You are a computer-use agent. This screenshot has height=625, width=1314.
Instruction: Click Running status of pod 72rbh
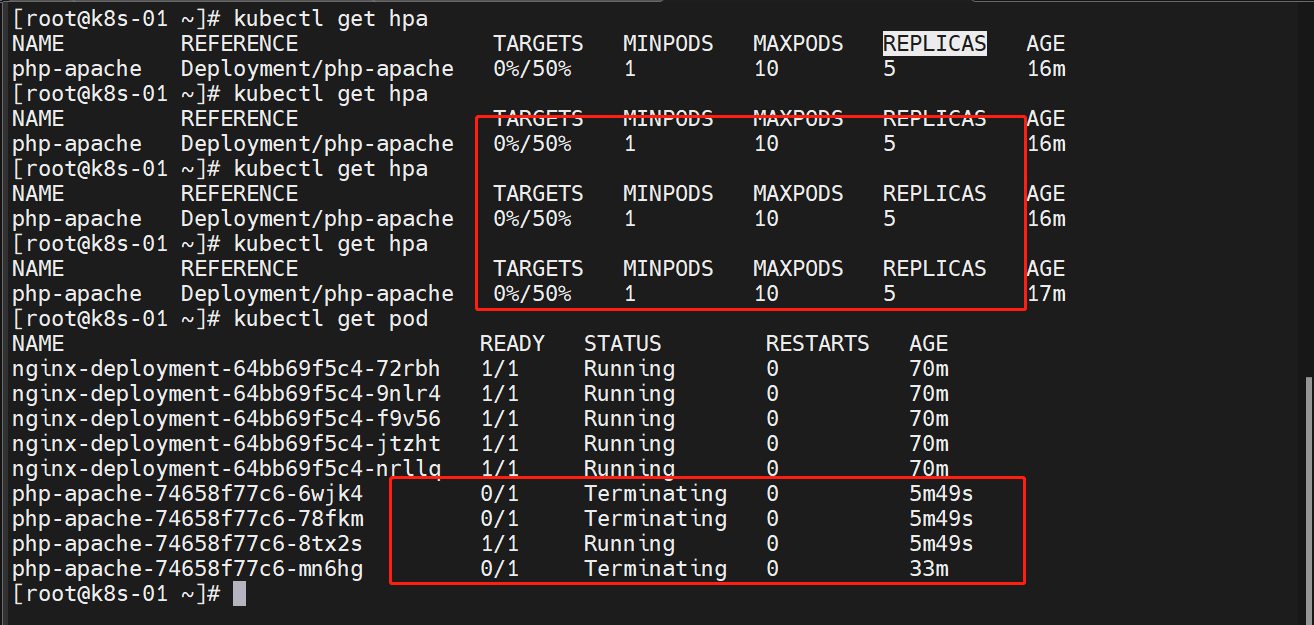pyautogui.click(x=630, y=369)
